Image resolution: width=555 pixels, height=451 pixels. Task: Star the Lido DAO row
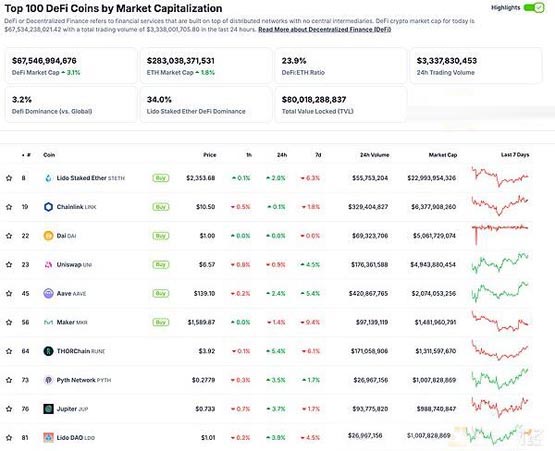click(9, 438)
